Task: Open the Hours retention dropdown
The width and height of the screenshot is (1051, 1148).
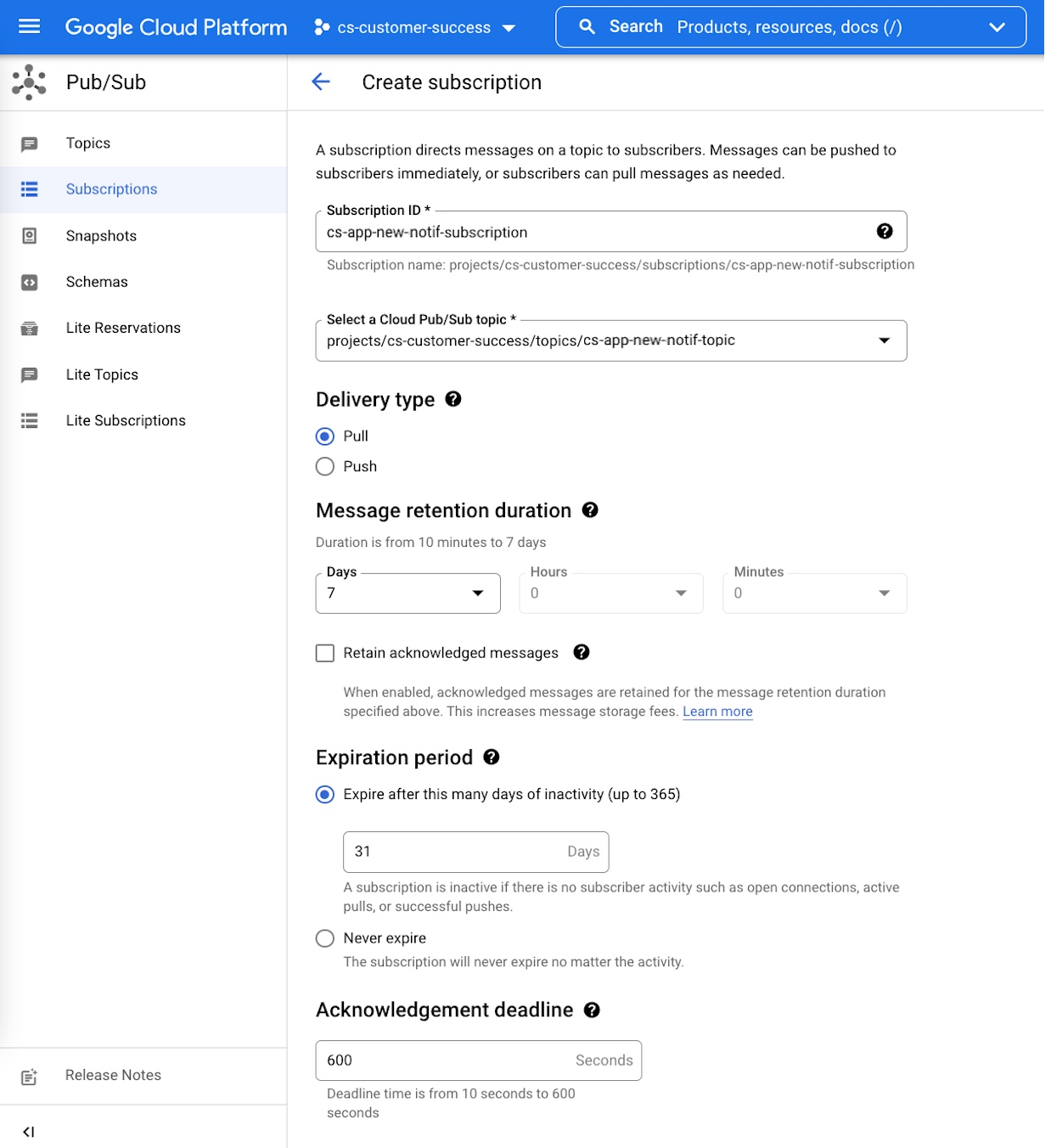Action: coord(611,593)
